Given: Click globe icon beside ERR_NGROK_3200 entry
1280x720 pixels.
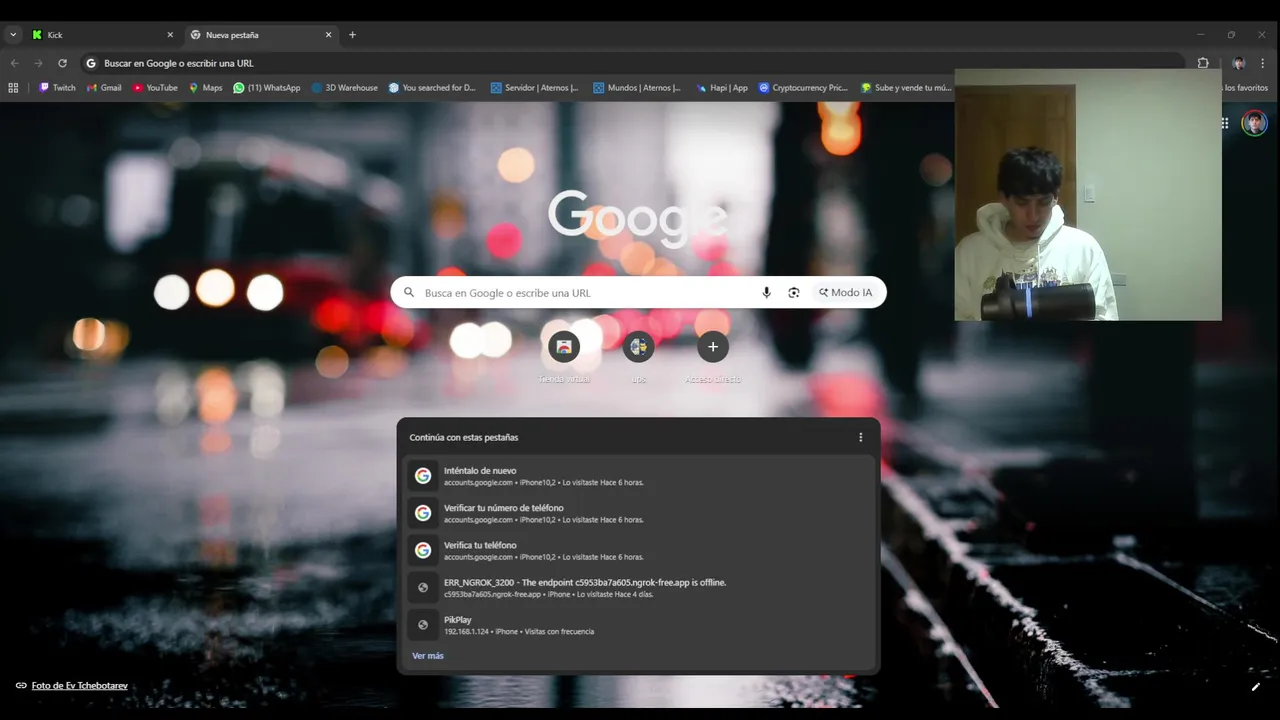Looking at the screenshot, I should 423,588.
